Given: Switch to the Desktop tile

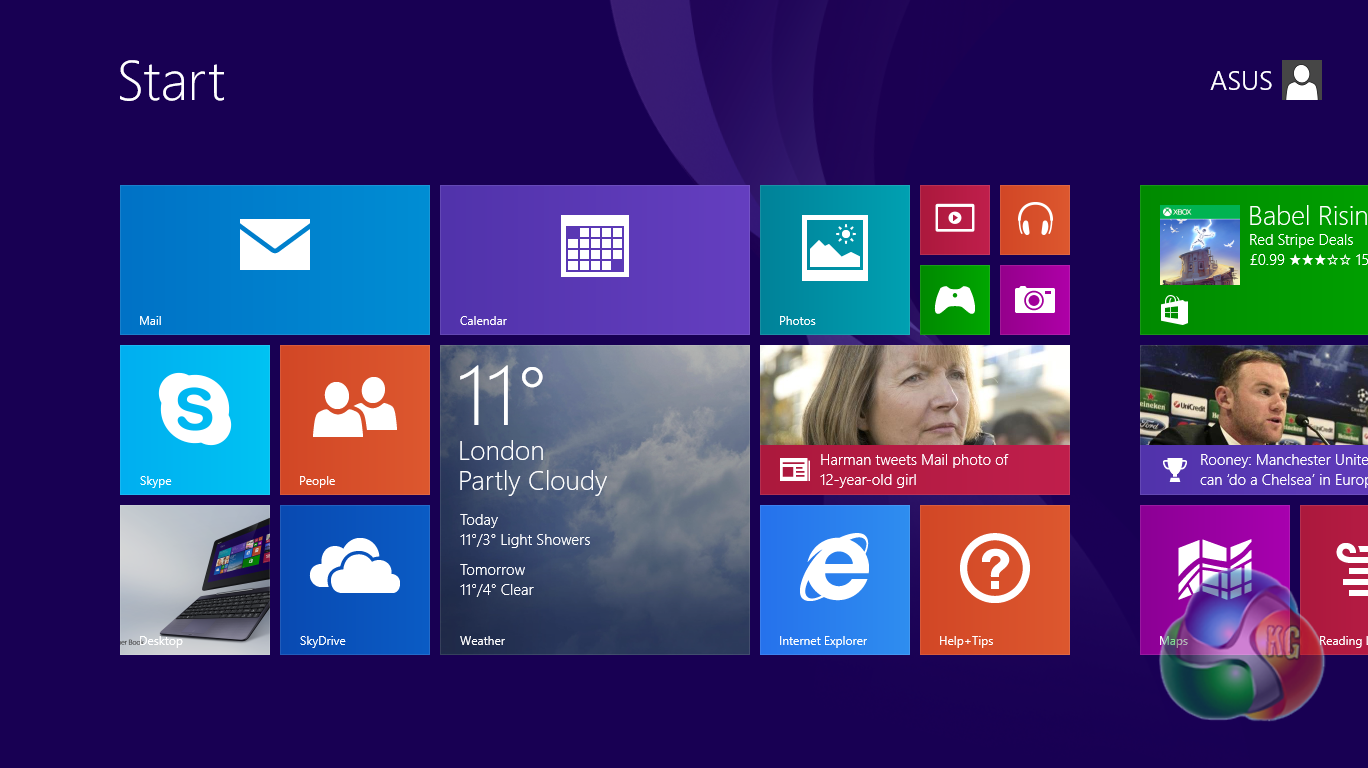Looking at the screenshot, I should [x=195, y=580].
